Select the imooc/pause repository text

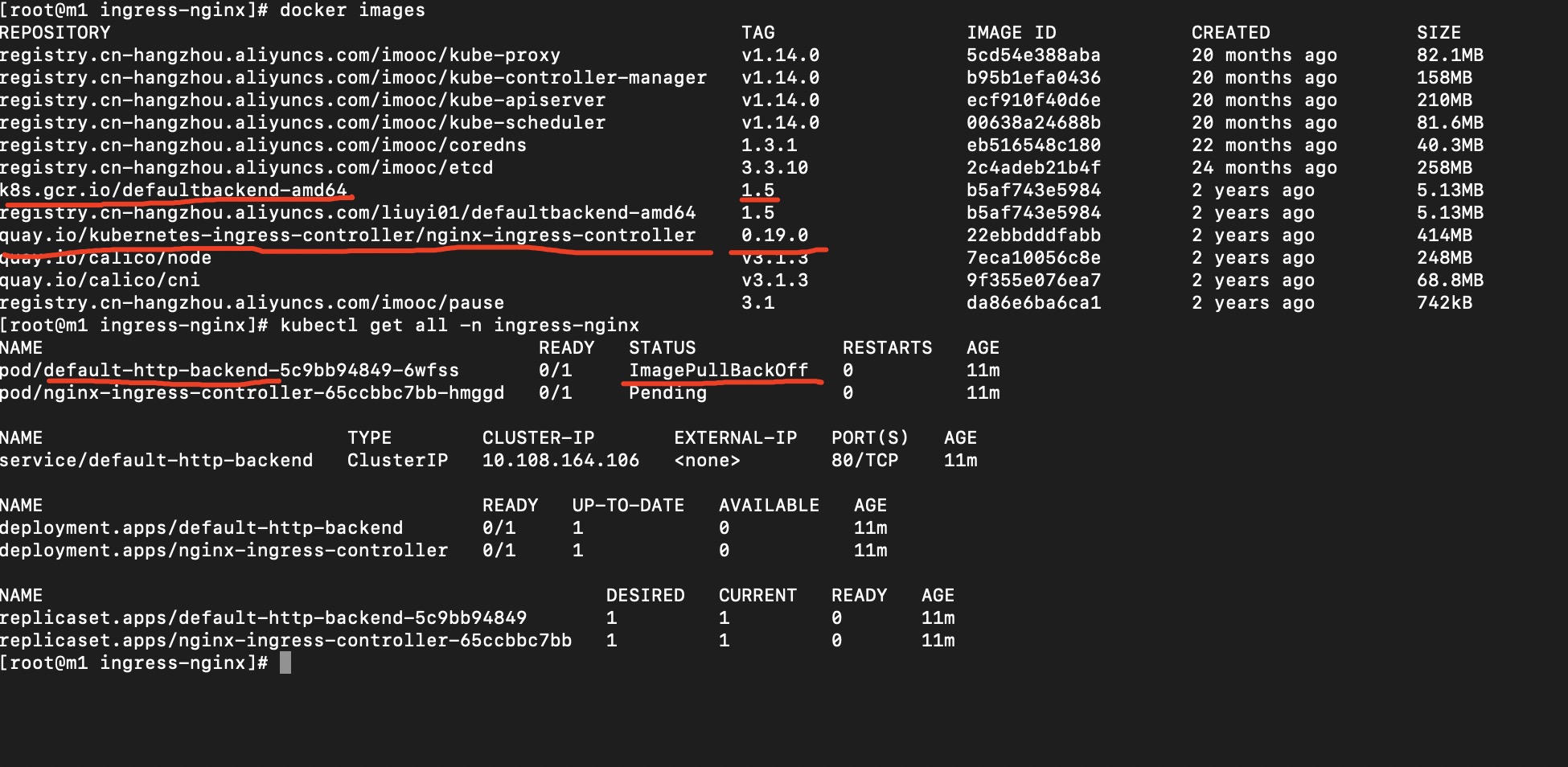(x=252, y=303)
